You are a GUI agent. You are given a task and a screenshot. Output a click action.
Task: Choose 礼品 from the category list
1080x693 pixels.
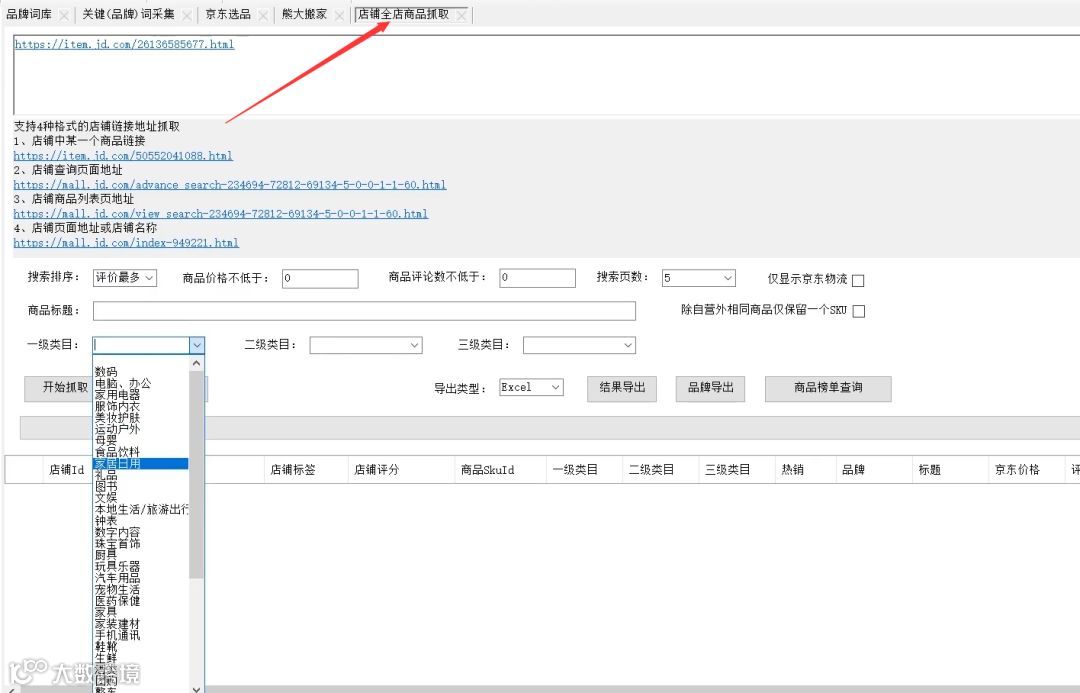point(106,475)
